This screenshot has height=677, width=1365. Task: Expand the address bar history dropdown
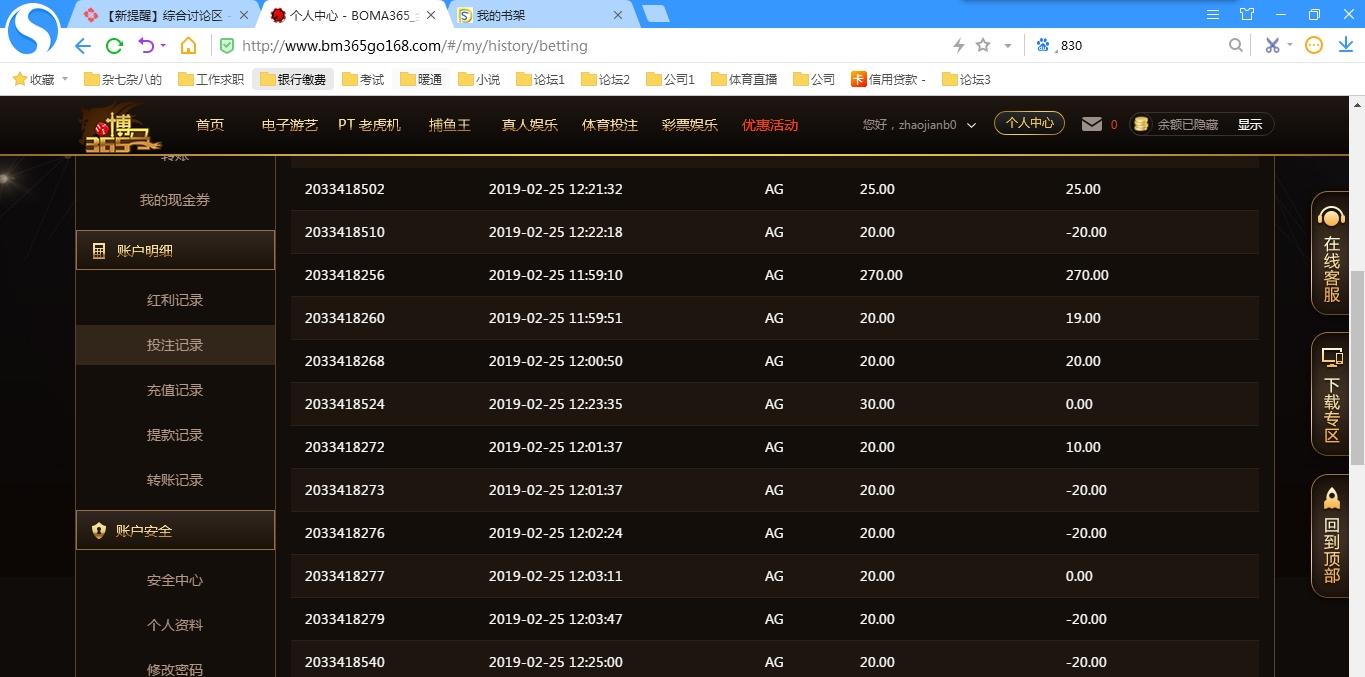click(1007, 46)
